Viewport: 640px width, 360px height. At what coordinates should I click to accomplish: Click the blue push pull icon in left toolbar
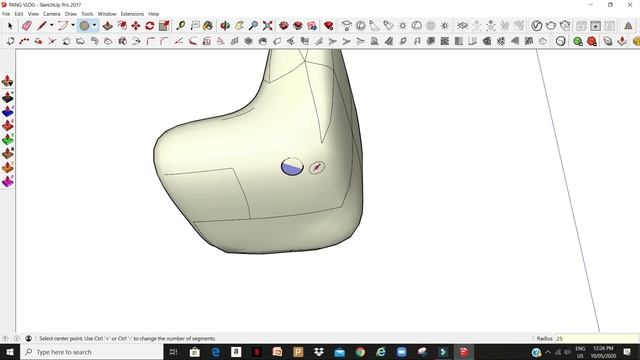point(7,111)
